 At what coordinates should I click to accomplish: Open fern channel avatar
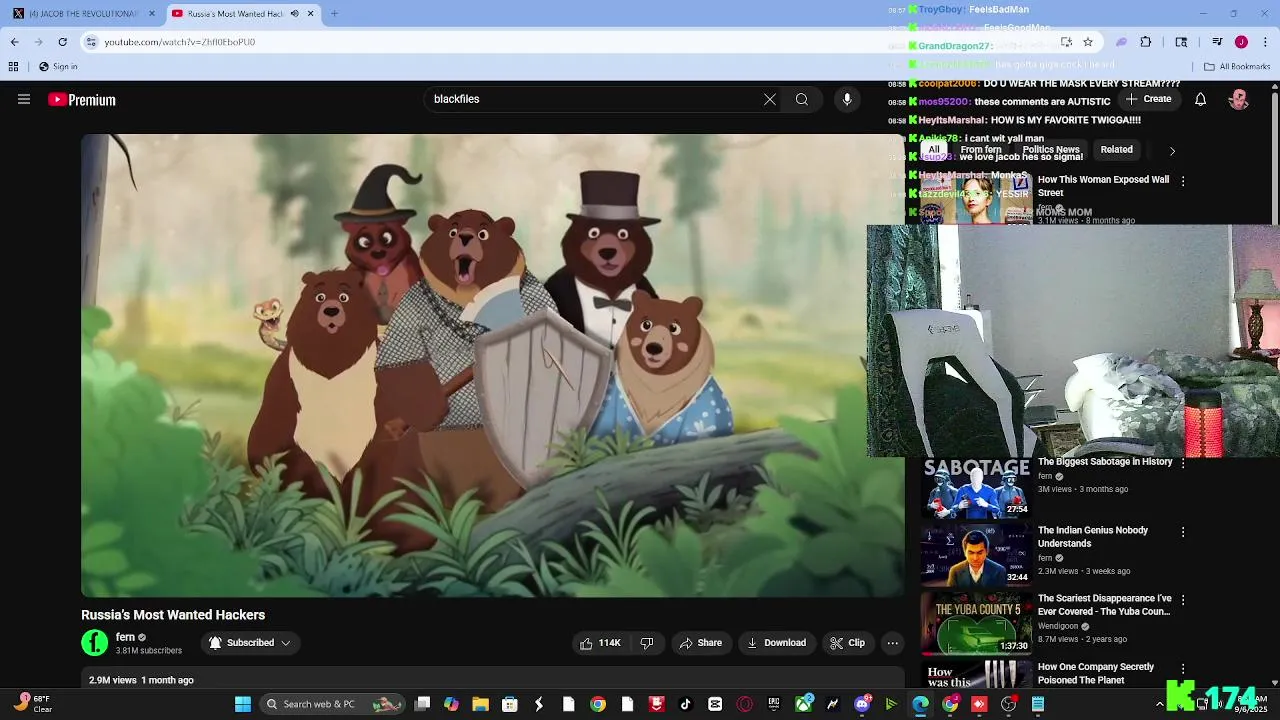tap(94, 643)
